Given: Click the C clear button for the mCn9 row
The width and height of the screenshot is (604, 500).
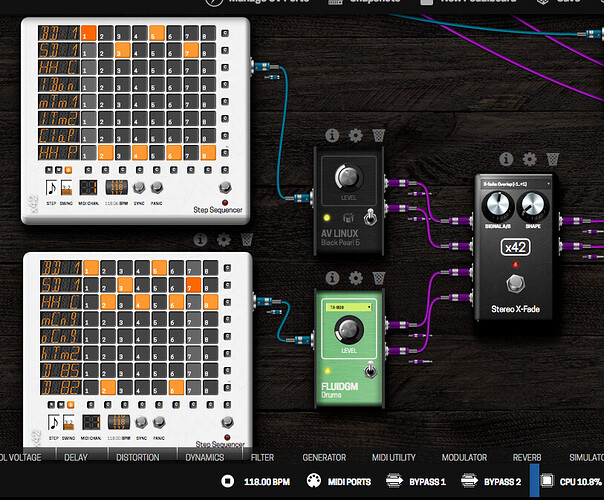Looking at the screenshot, I should 227,319.
